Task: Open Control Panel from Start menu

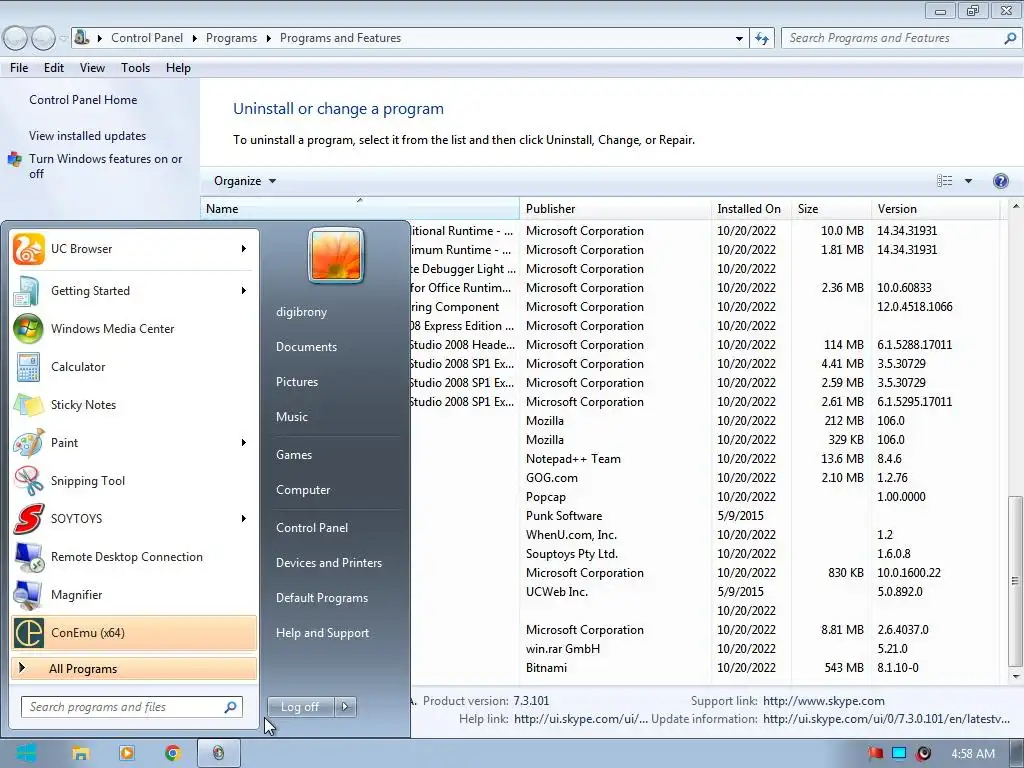Action: 312,528
